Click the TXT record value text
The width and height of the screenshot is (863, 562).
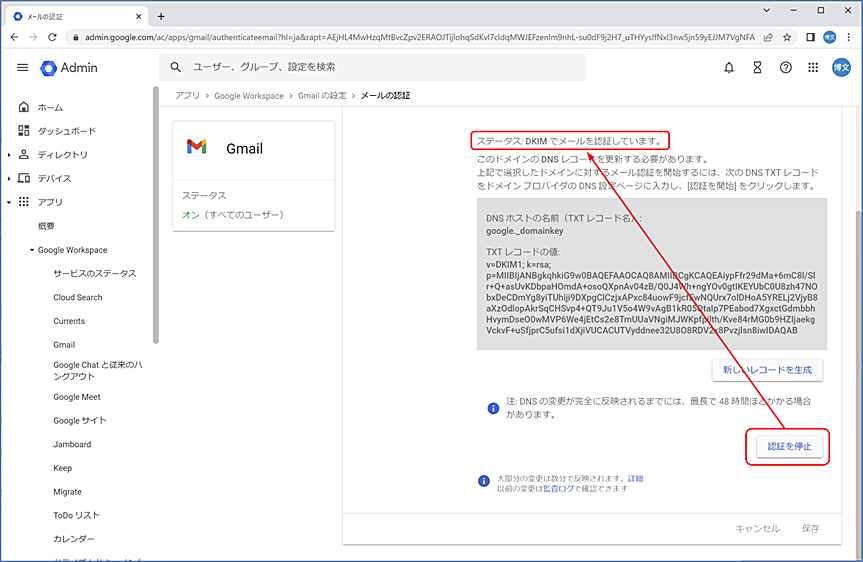[x=651, y=298]
